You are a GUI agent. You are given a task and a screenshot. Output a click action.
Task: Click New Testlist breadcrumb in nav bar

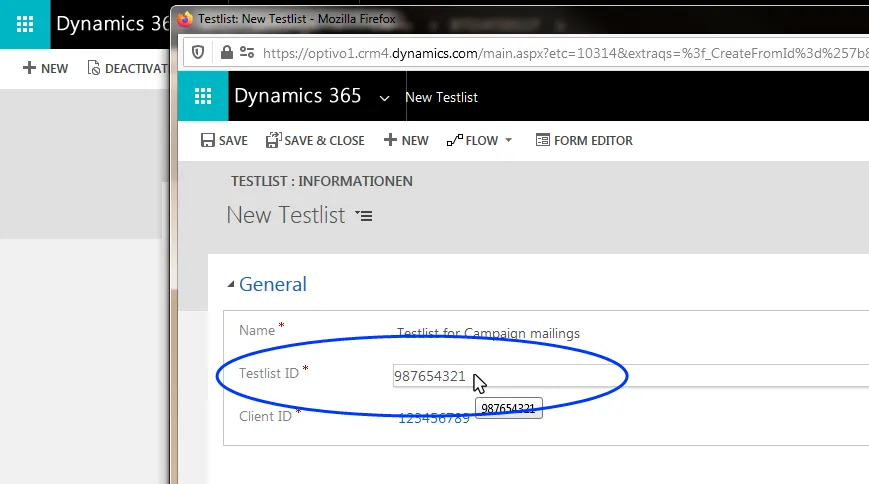pyautogui.click(x=441, y=98)
